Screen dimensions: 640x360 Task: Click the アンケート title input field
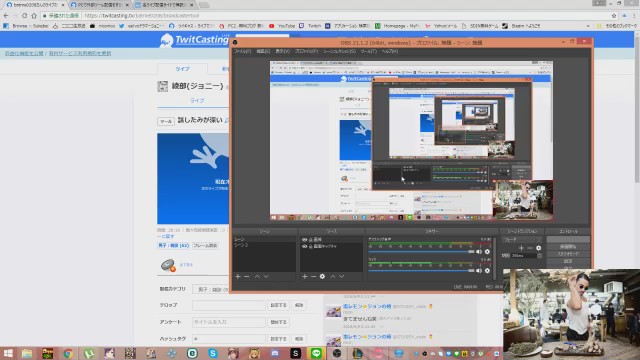click(x=229, y=322)
